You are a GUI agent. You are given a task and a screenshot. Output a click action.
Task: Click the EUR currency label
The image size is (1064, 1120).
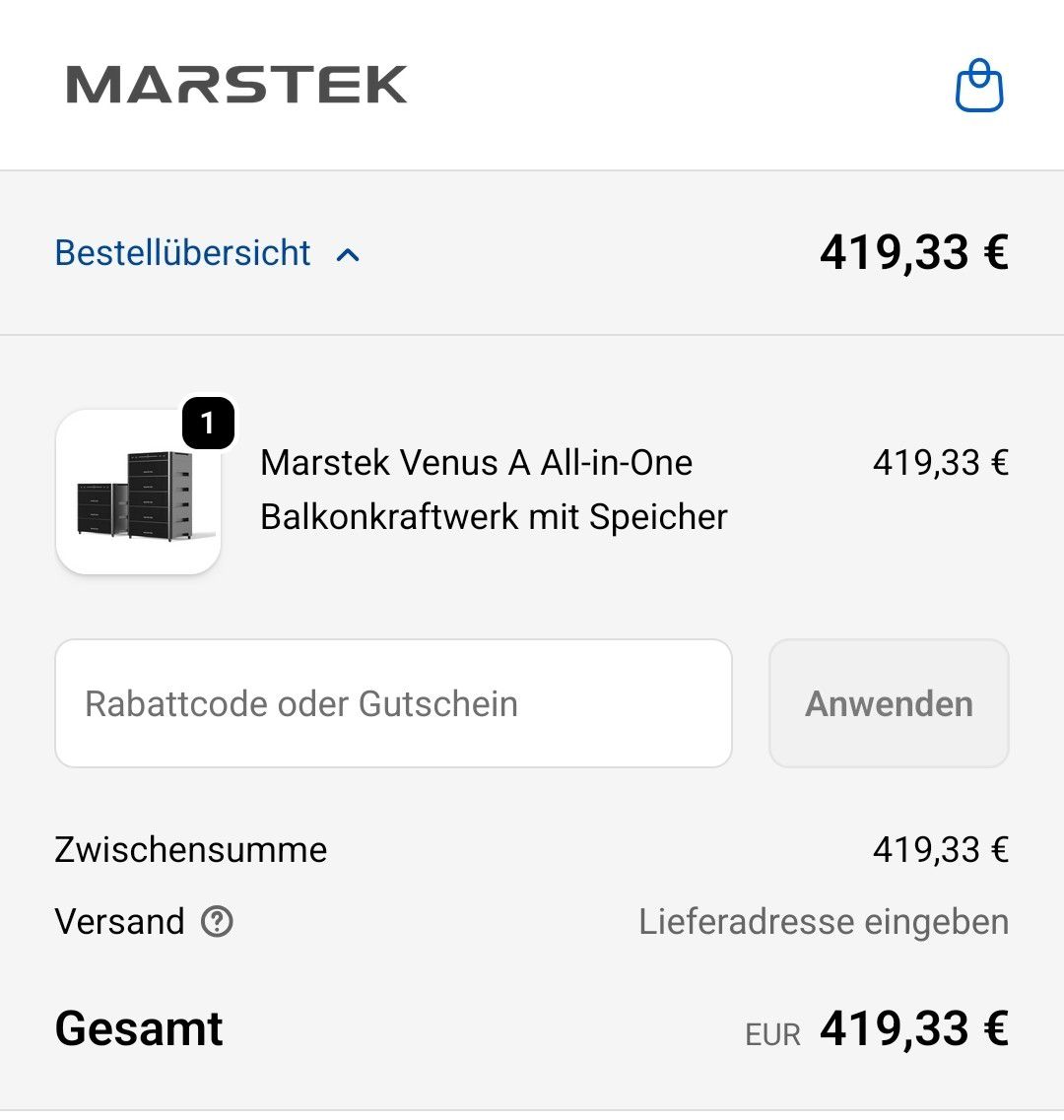tap(772, 1035)
